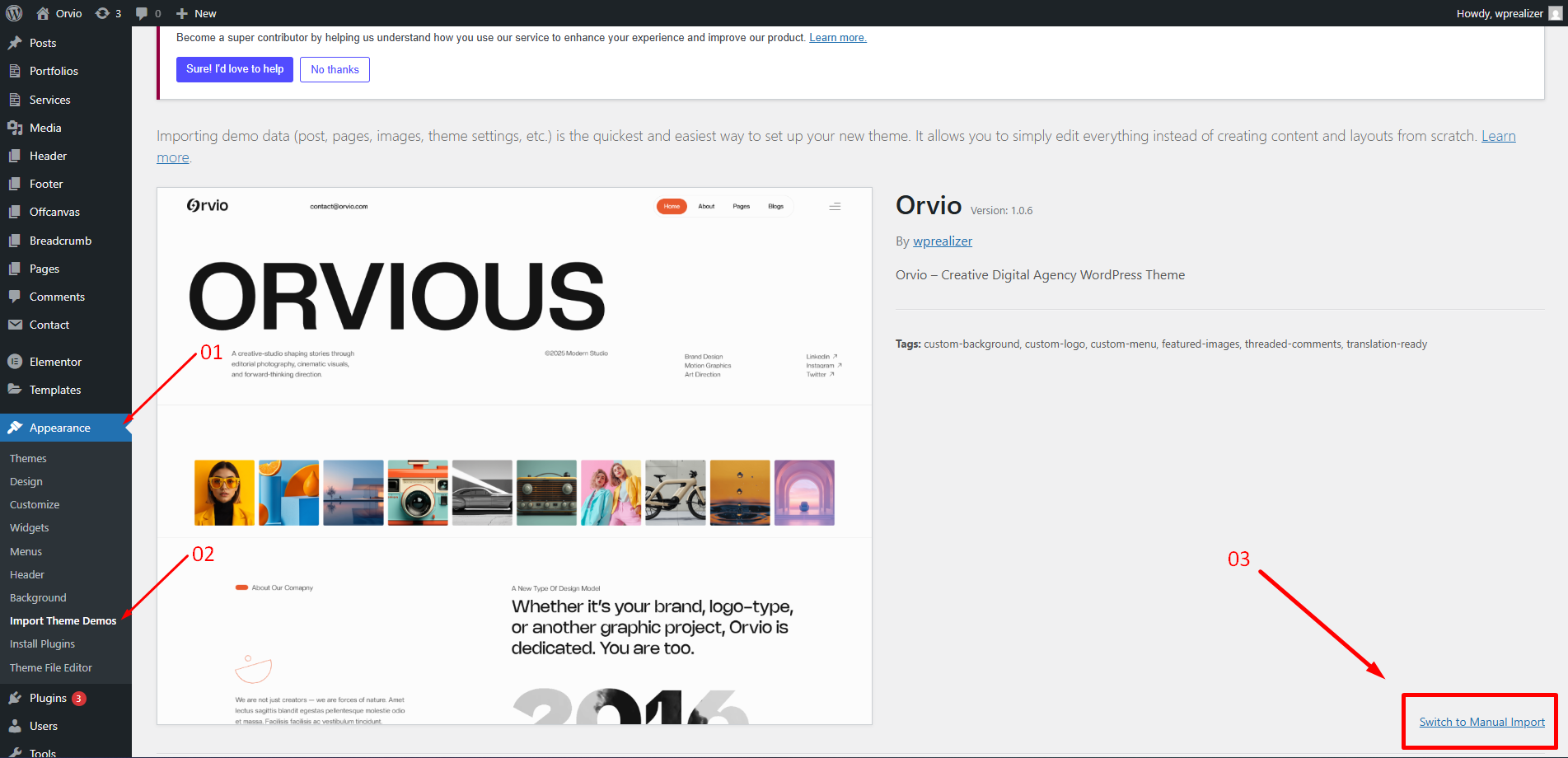Click the Portfolios sidebar icon

15,71
